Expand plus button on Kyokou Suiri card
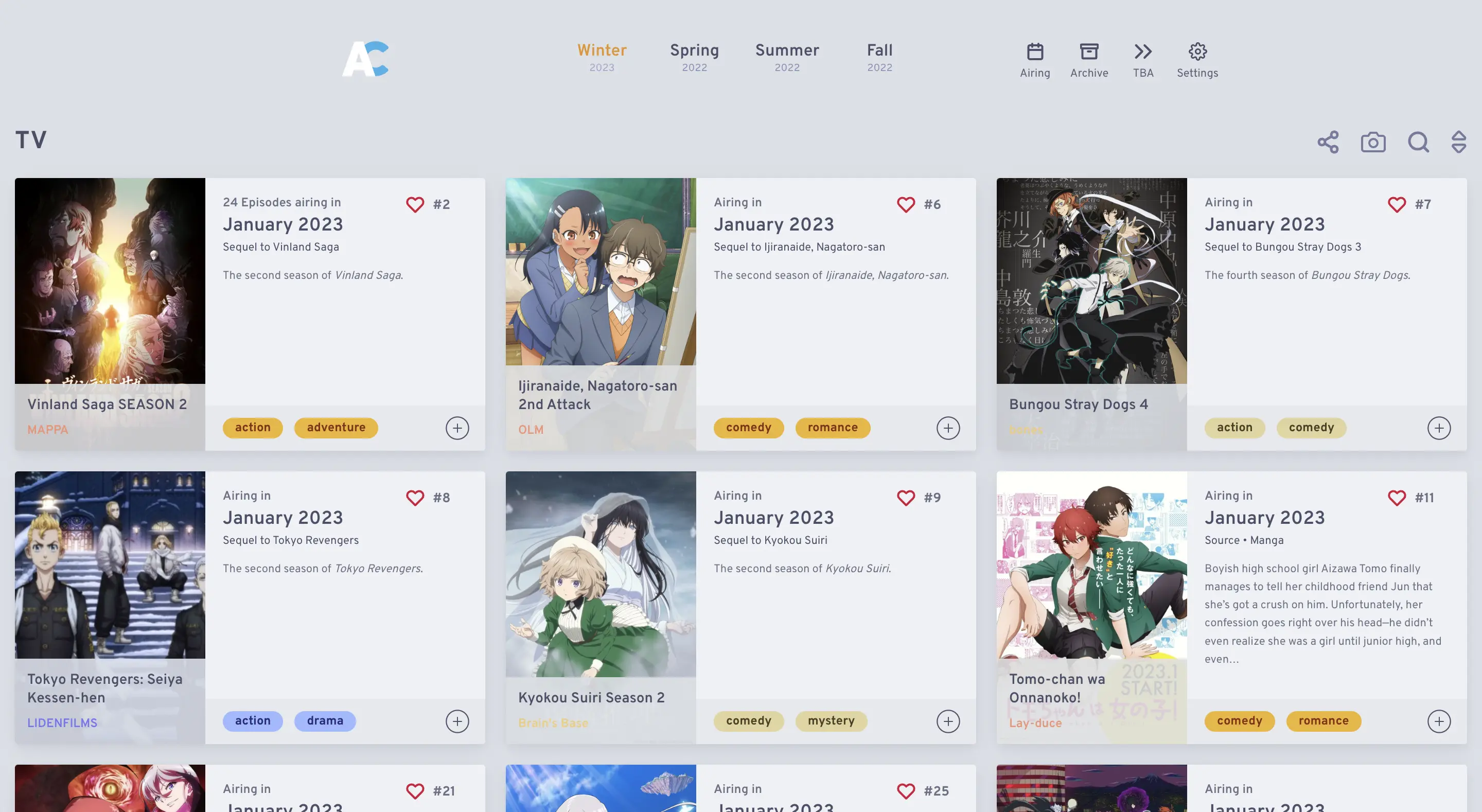This screenshot has height=812, width=1482. pyautogui.click(x=947, y=721)
